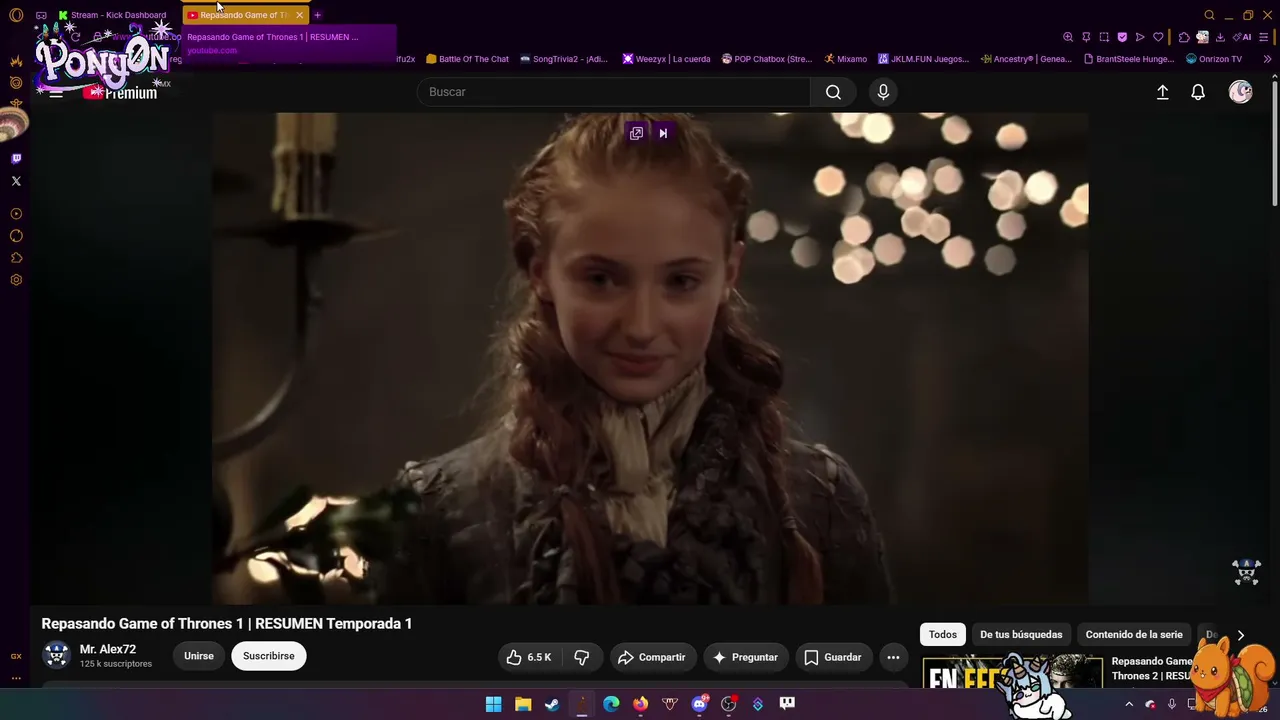Open the YouTube guide hamburger menu
Image resolution: width=1280 pixels, height=720 pixels.
coord(56,93)
